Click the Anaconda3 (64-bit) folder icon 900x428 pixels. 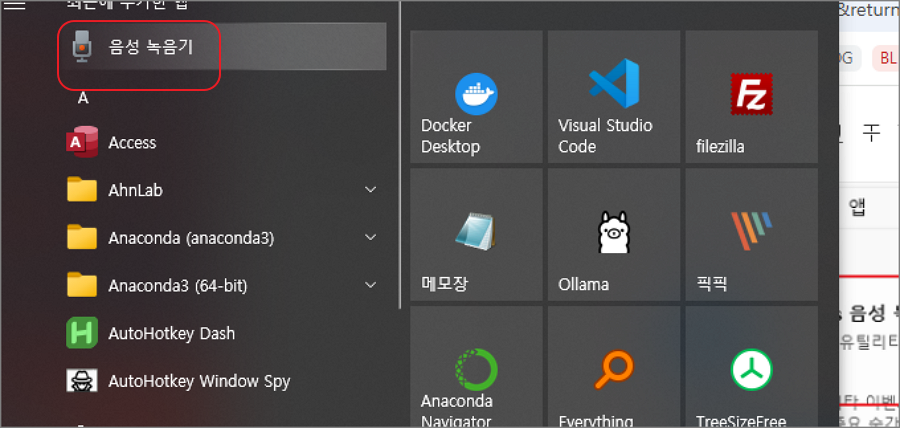(x=82, y=285)
